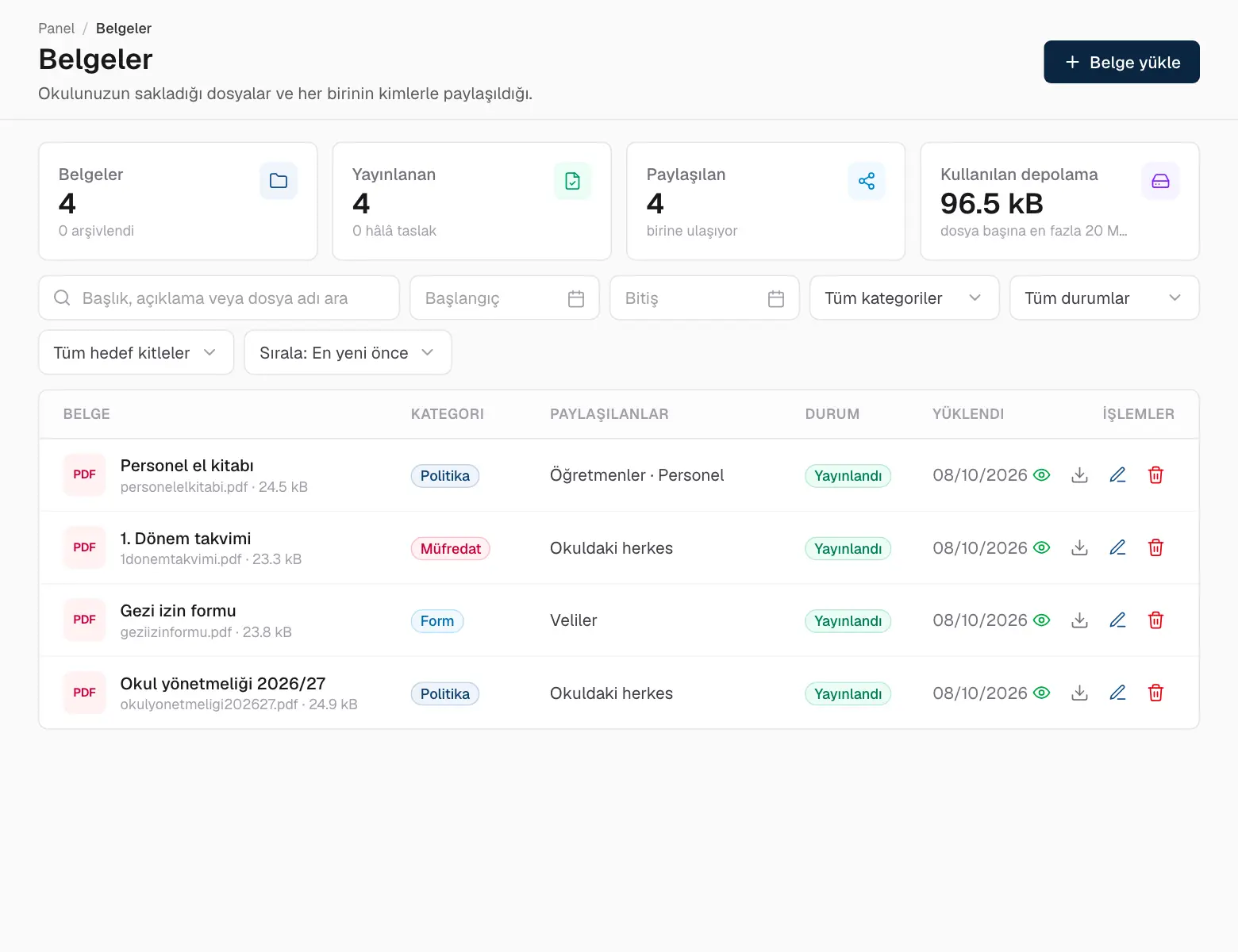Click PDF icon of Gezi izin formu
The height and width of the screenshot is (952, 1238).
pyautogui.click(x=84, y=620)
